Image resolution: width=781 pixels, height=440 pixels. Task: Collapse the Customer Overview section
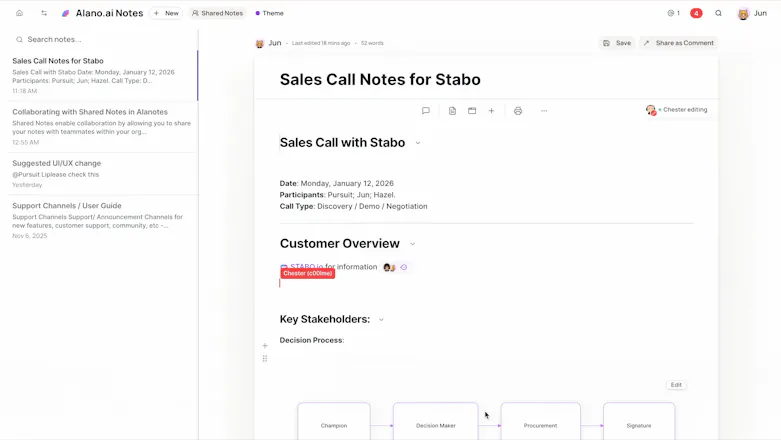(x=412, y=244)
